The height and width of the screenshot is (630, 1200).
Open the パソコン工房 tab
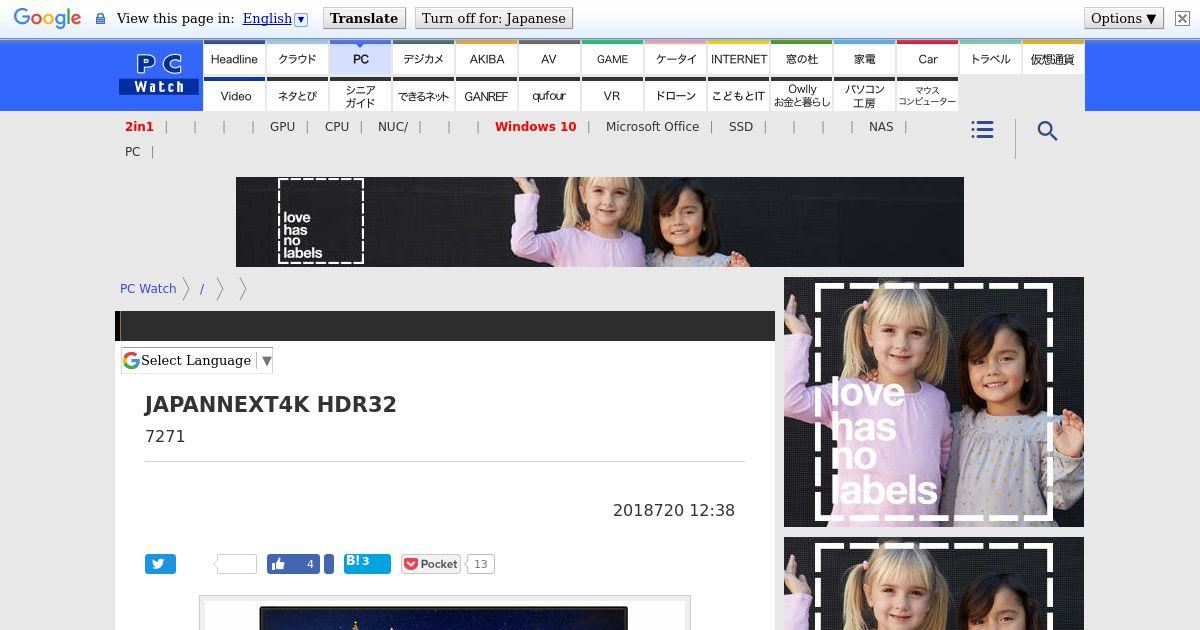864,95
